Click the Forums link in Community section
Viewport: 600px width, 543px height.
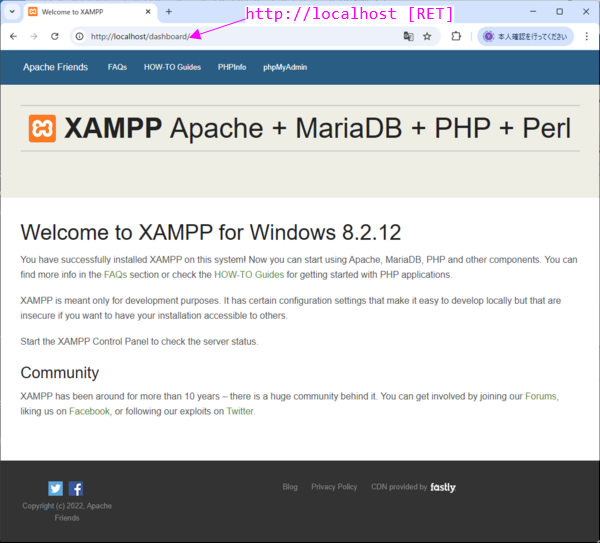click(x=541, y=396)
